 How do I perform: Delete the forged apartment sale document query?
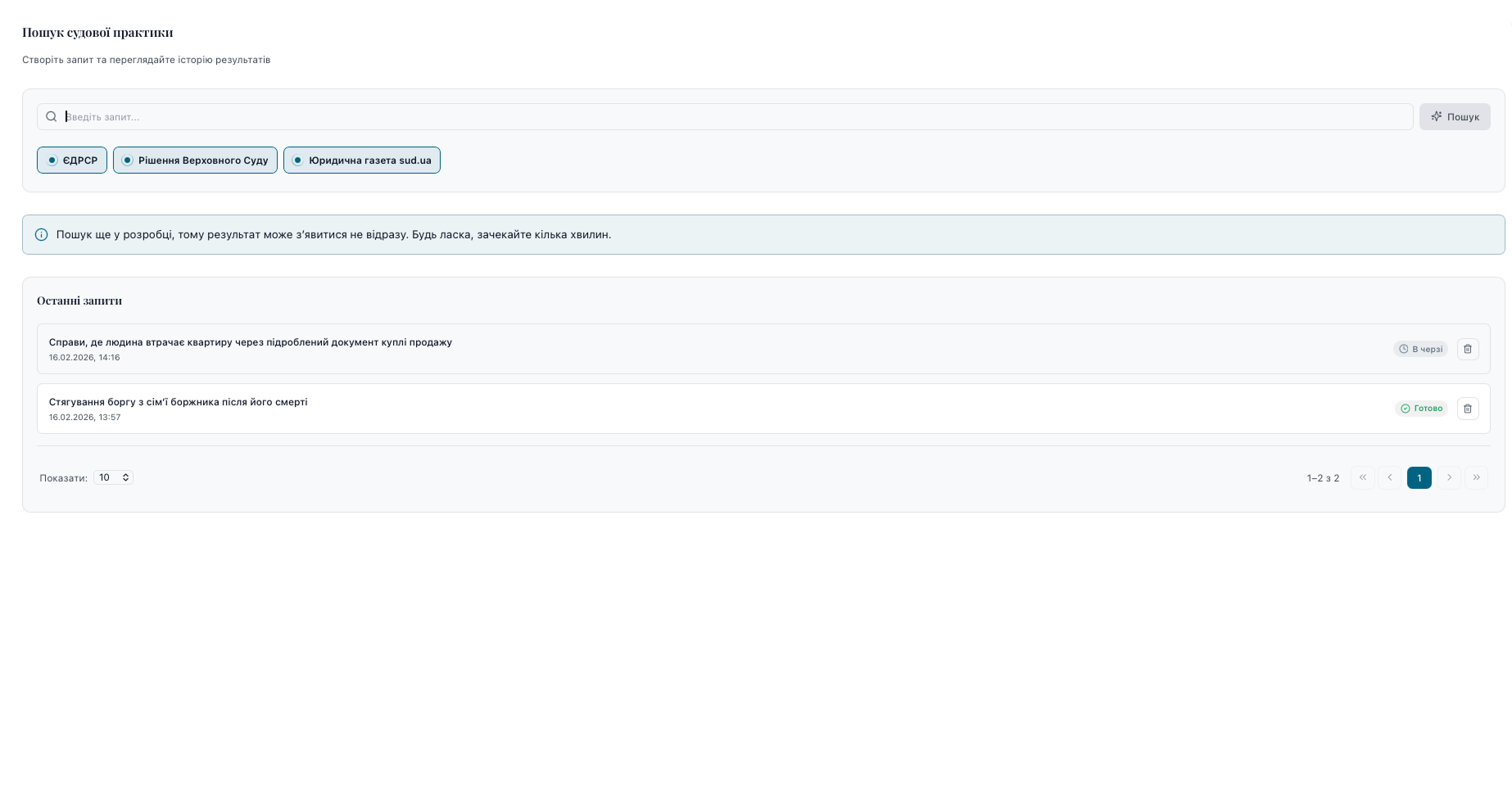1468,349
